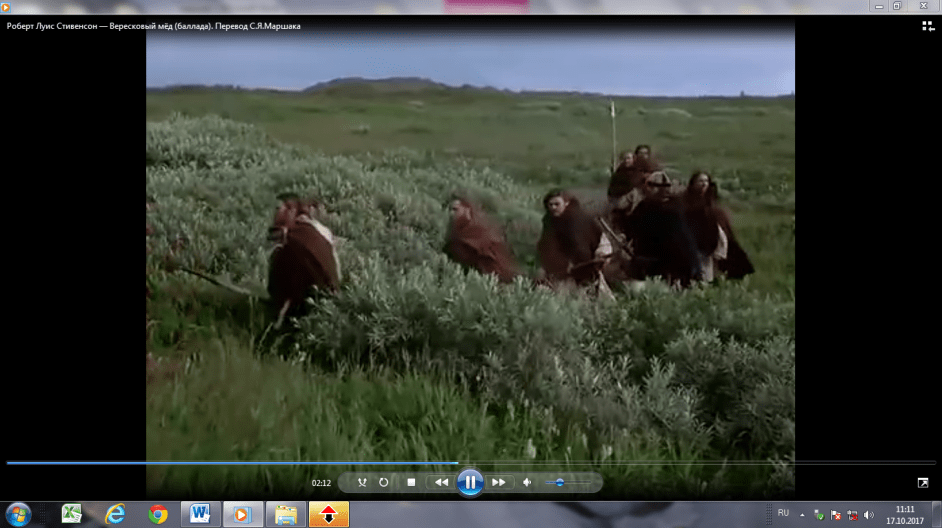Launch Internet Explorer from taskbar
Image resolution: width=942 pixels, height=528 pixels.
115,514
